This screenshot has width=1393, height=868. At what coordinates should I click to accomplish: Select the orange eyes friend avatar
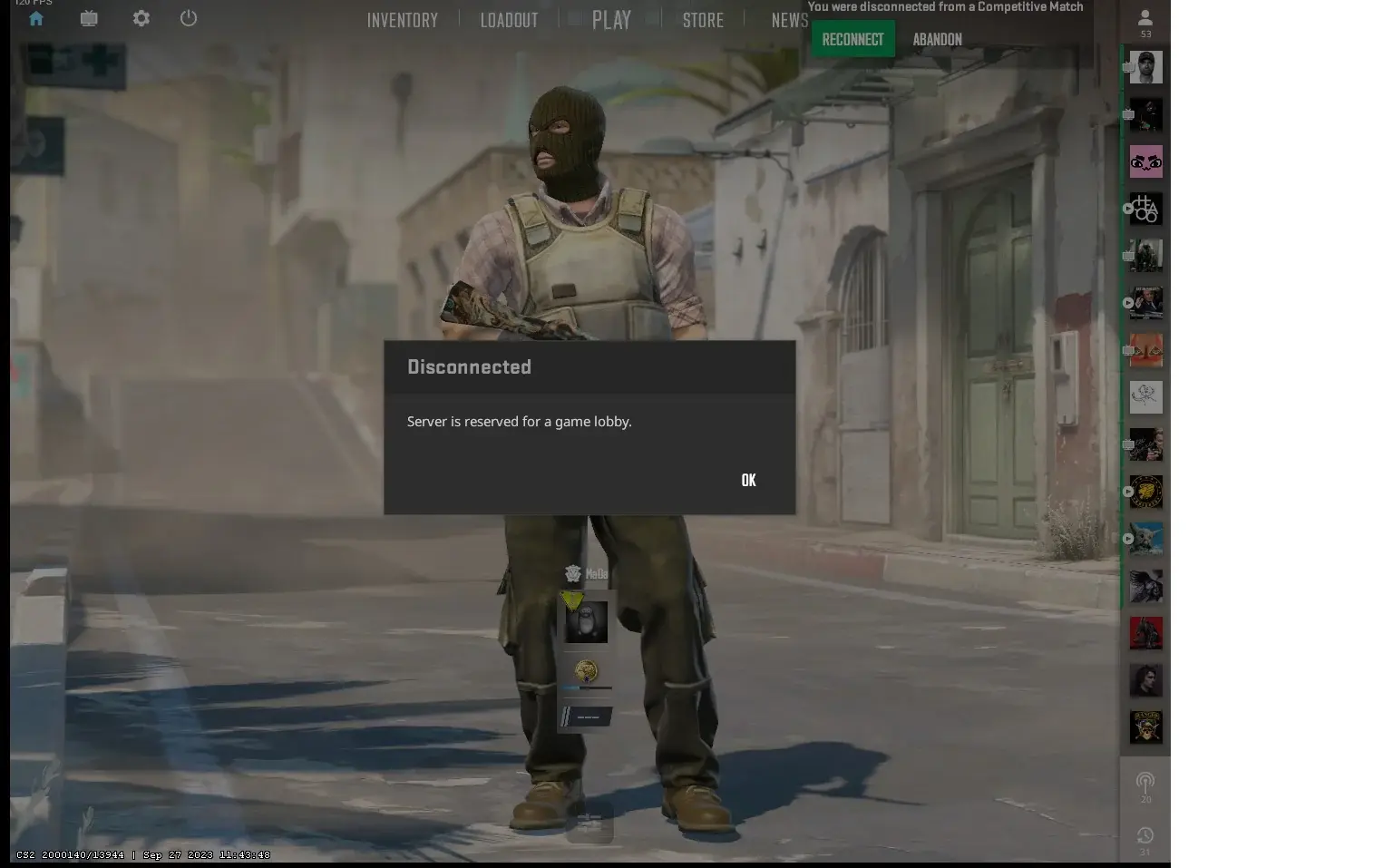pos(1146,350)
